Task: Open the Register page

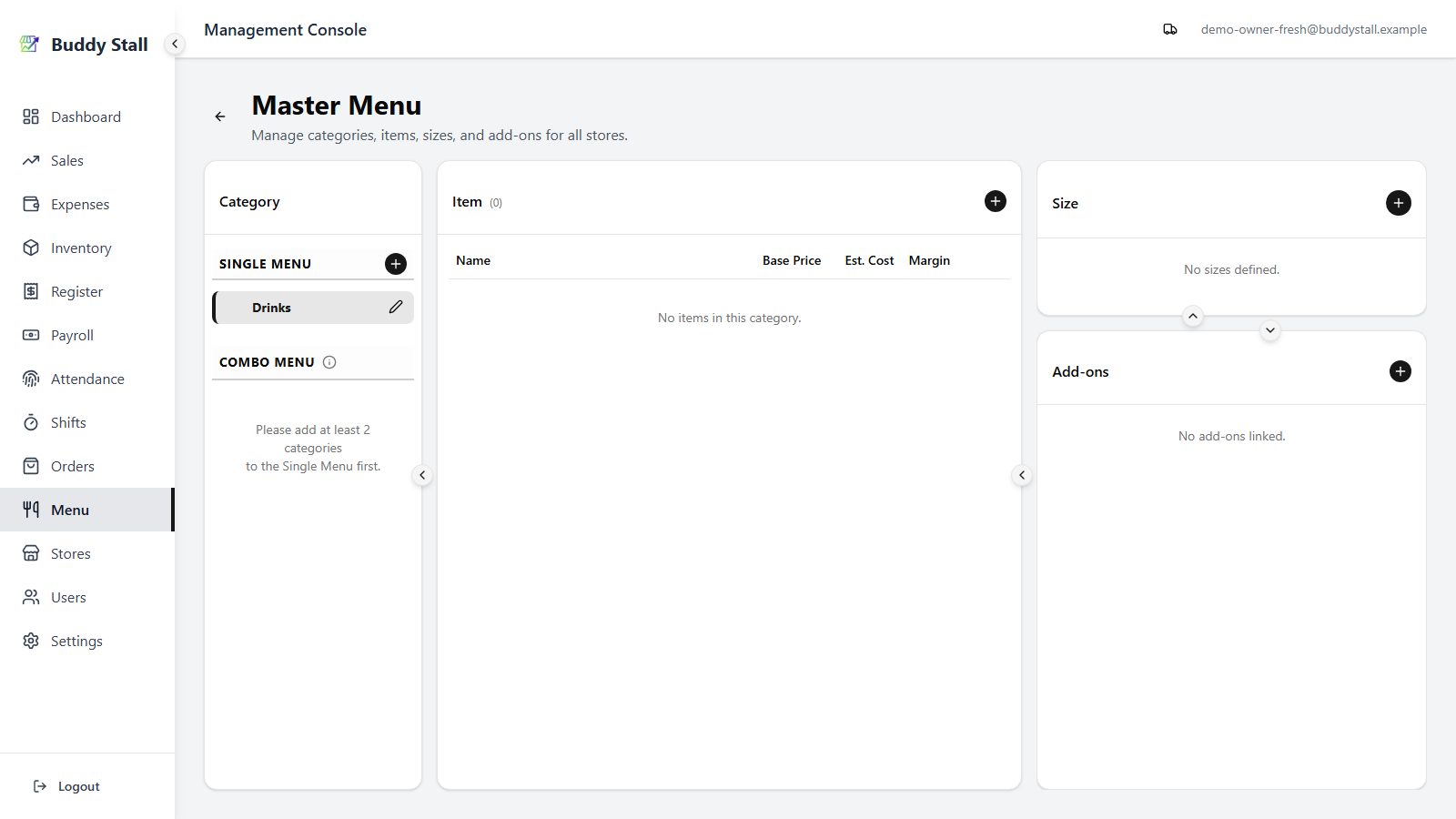Action: 86,291
